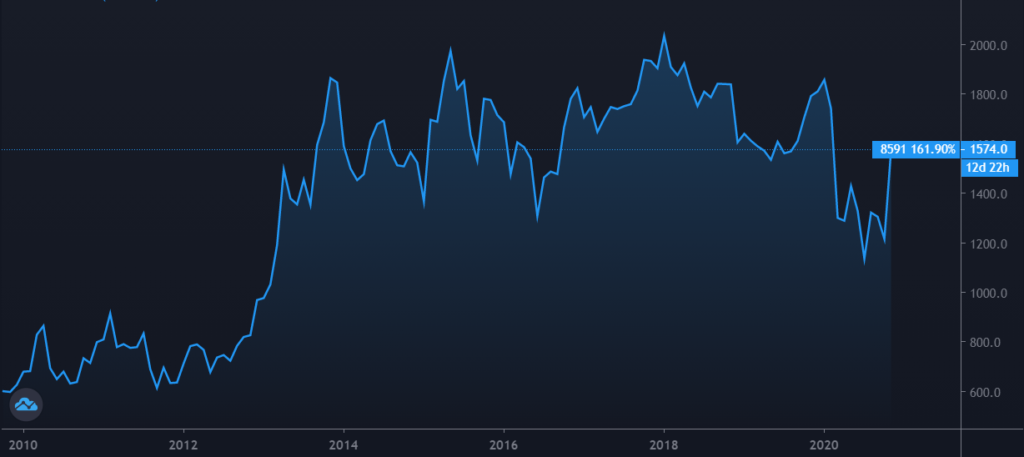Click the 2000.0 price axis label
This screenshot has width=1024, height=457.
click(x=987, y=46)
